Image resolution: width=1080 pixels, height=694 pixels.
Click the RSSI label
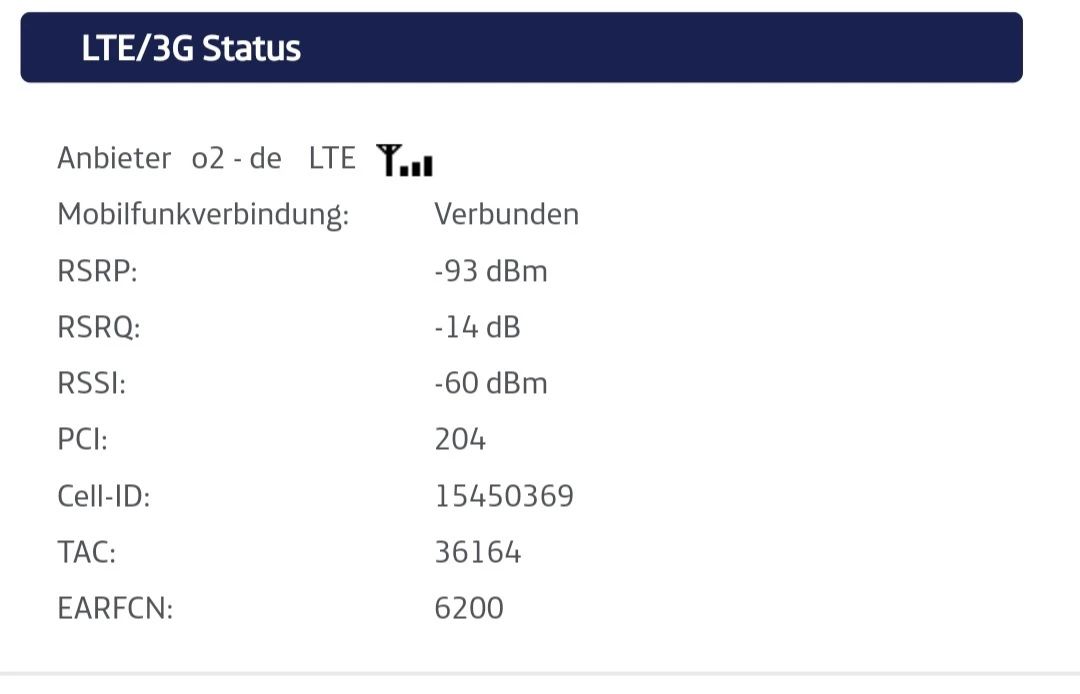tap(92, 384)
